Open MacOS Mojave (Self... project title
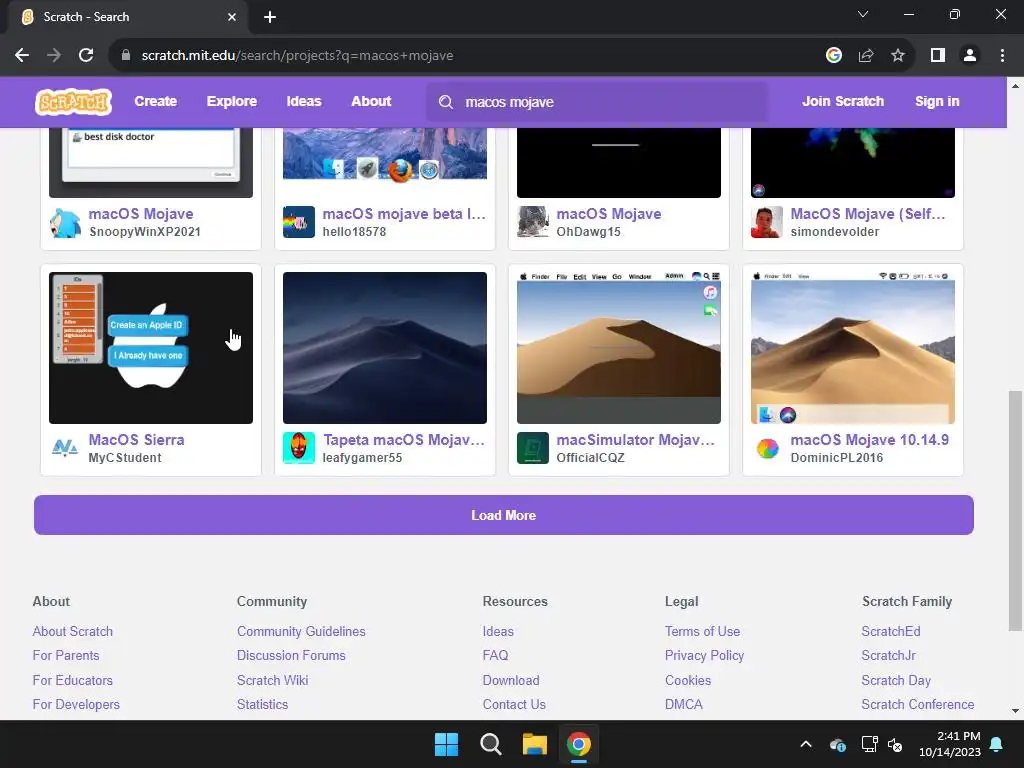The image size is (1024, 768). 868,214
